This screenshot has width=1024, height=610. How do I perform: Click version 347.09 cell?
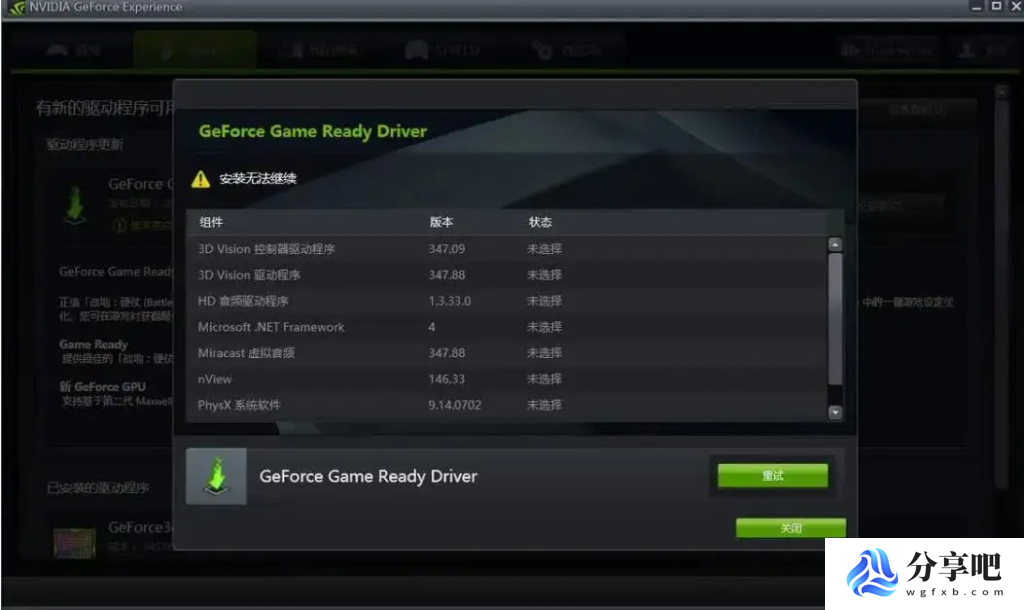447,249
